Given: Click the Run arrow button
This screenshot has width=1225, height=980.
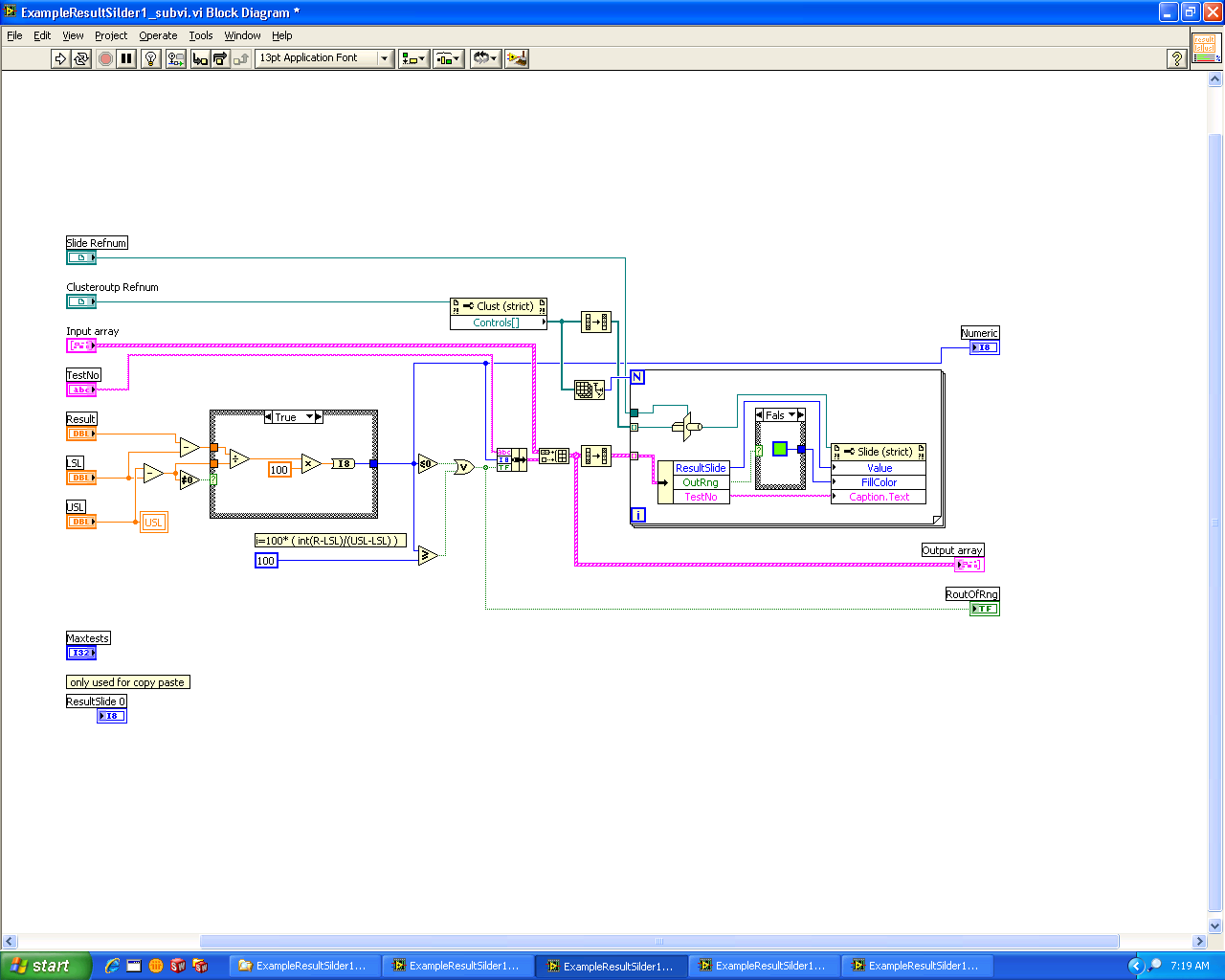Looking at the screenshot, I should click(60, 58).
